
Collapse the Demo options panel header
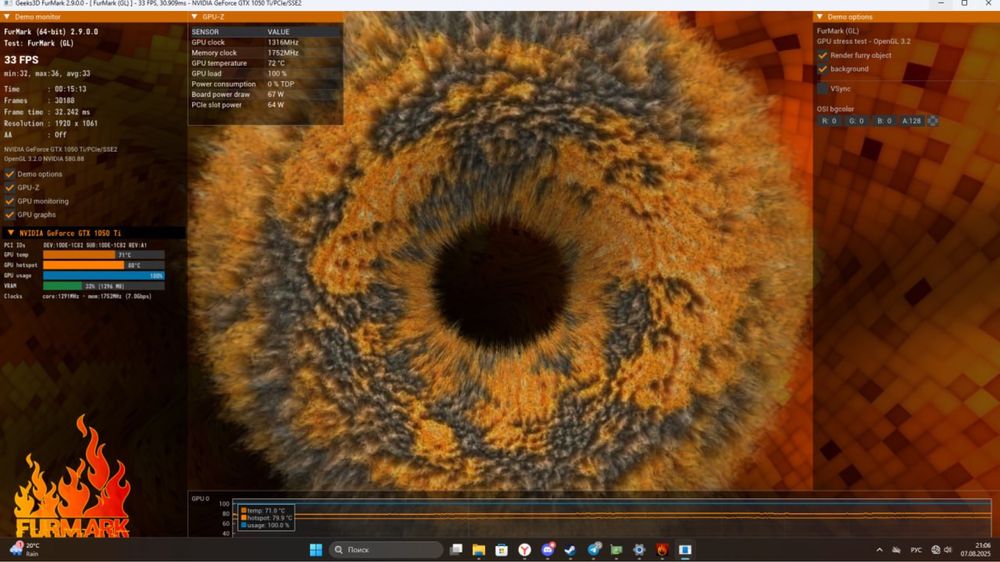[x=820, y=17]
